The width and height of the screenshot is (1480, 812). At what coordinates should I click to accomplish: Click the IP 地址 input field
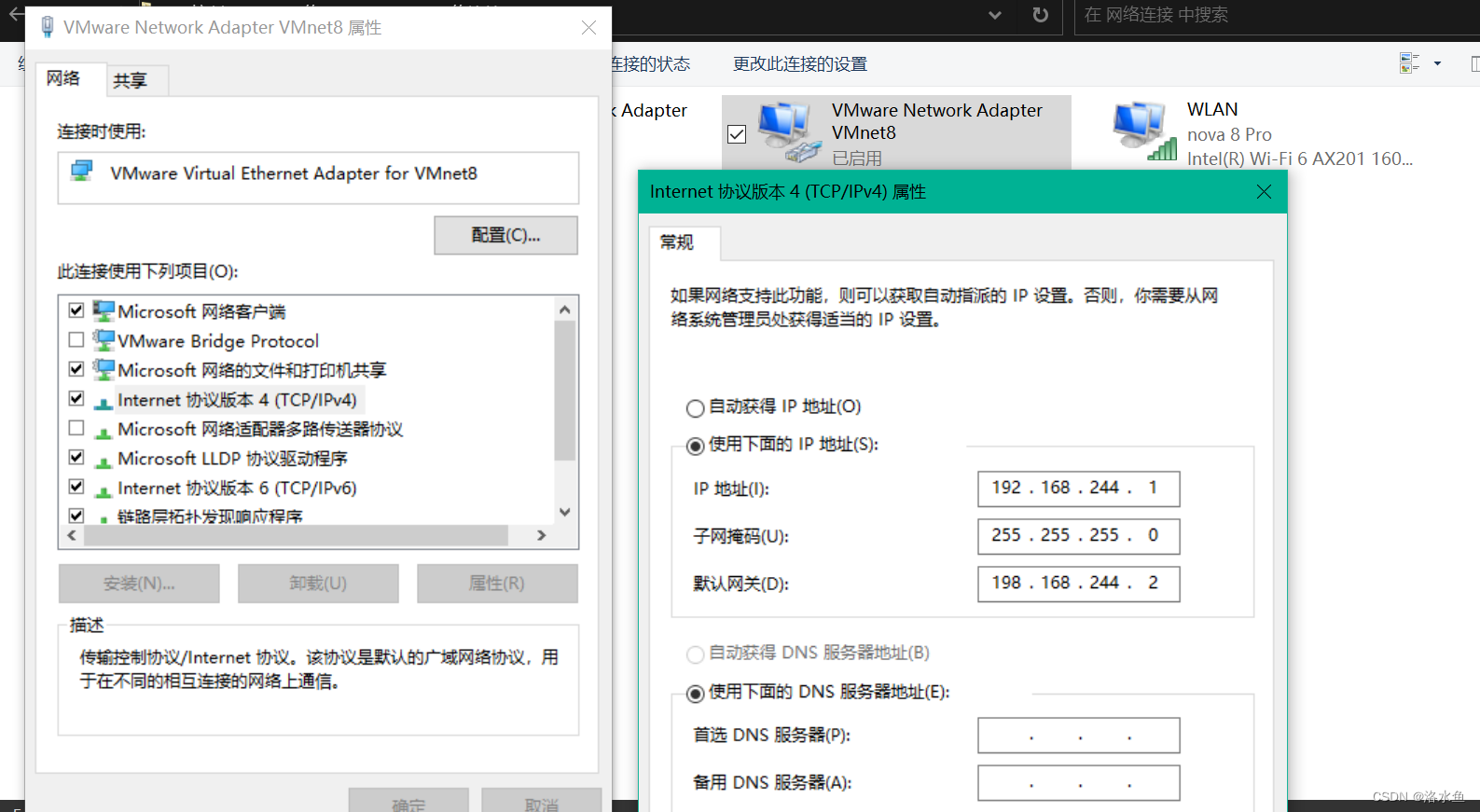click(x=1079, y=489)
